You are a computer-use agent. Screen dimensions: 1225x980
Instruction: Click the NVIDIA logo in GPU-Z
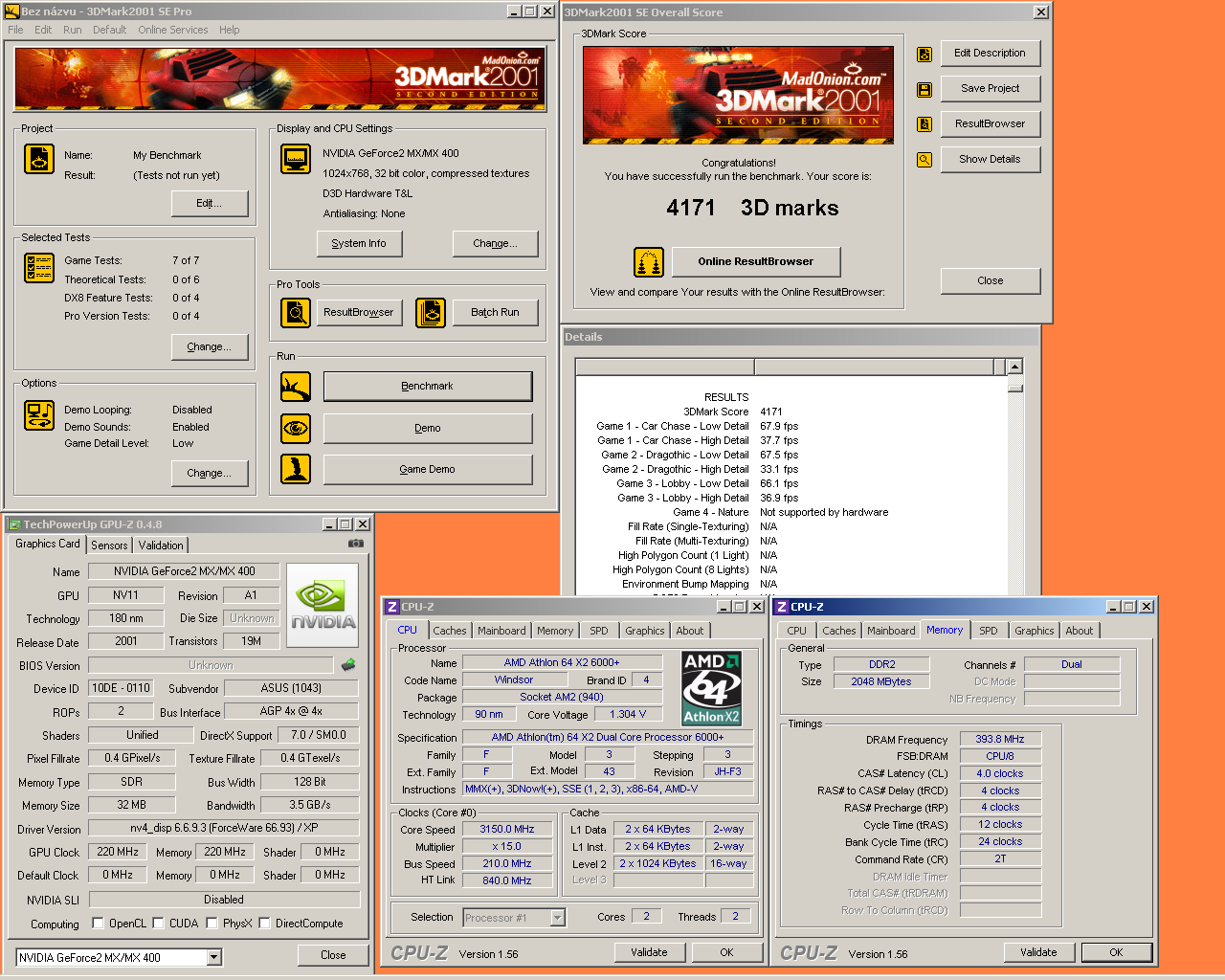[323, 605]
